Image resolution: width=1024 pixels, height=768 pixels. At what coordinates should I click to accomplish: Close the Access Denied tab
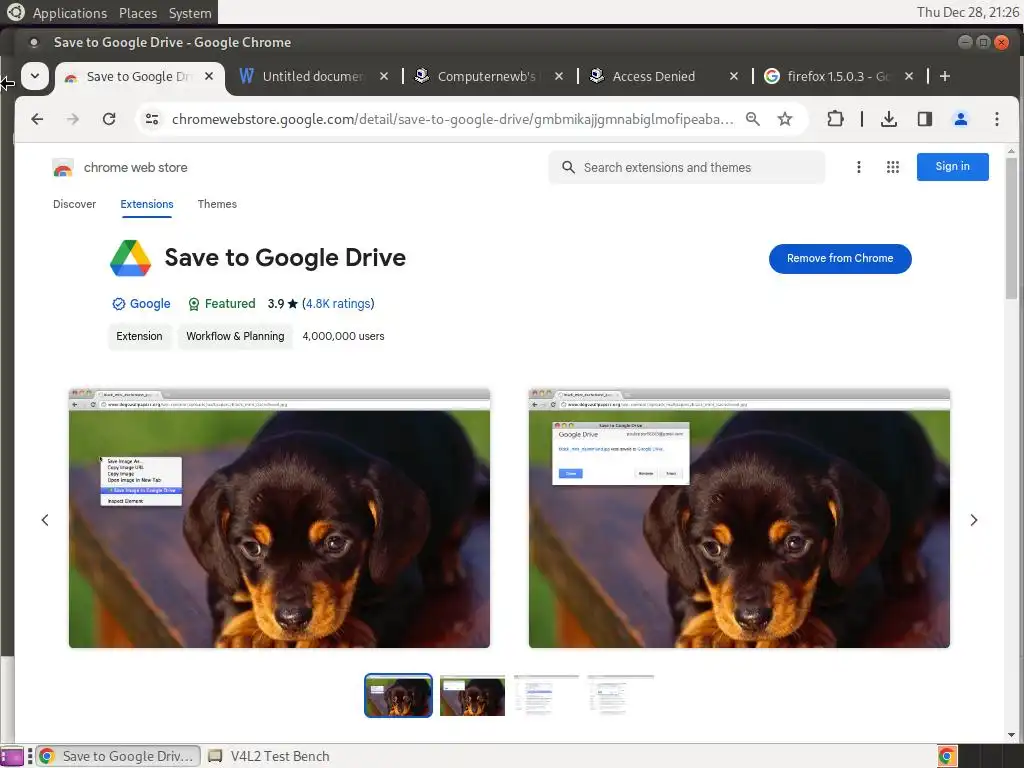click(x=734, y=76)
